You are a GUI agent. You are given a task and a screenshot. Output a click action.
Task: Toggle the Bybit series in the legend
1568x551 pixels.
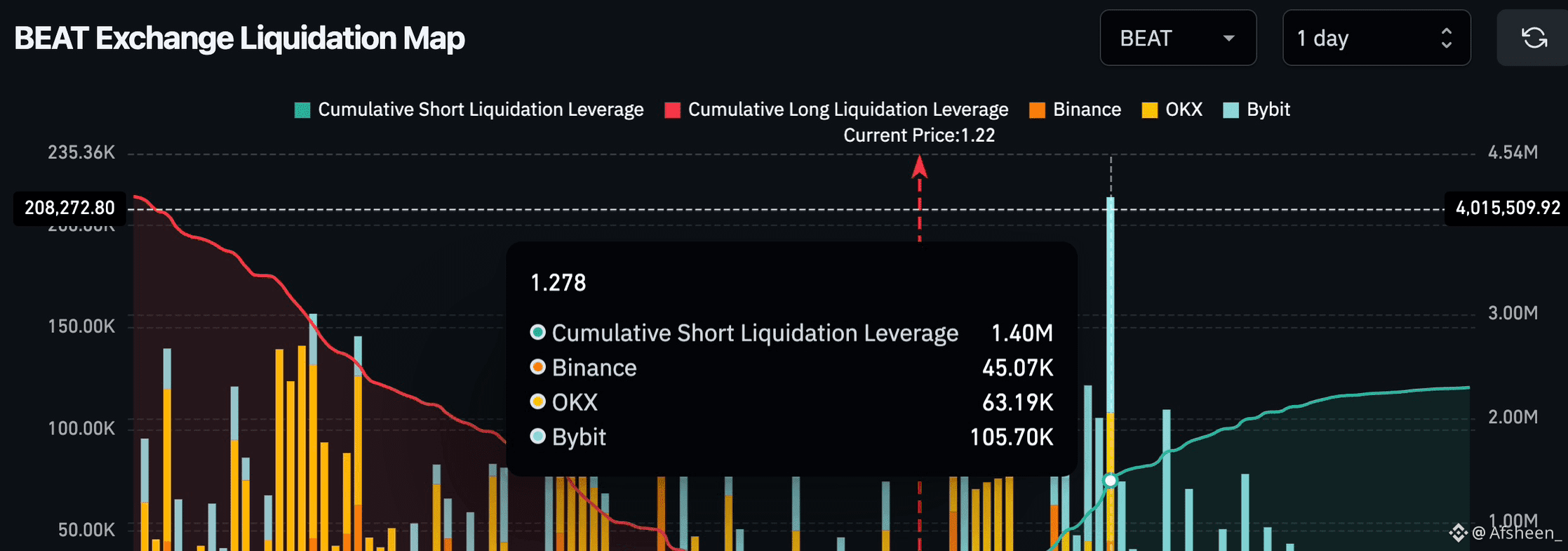1257,109
